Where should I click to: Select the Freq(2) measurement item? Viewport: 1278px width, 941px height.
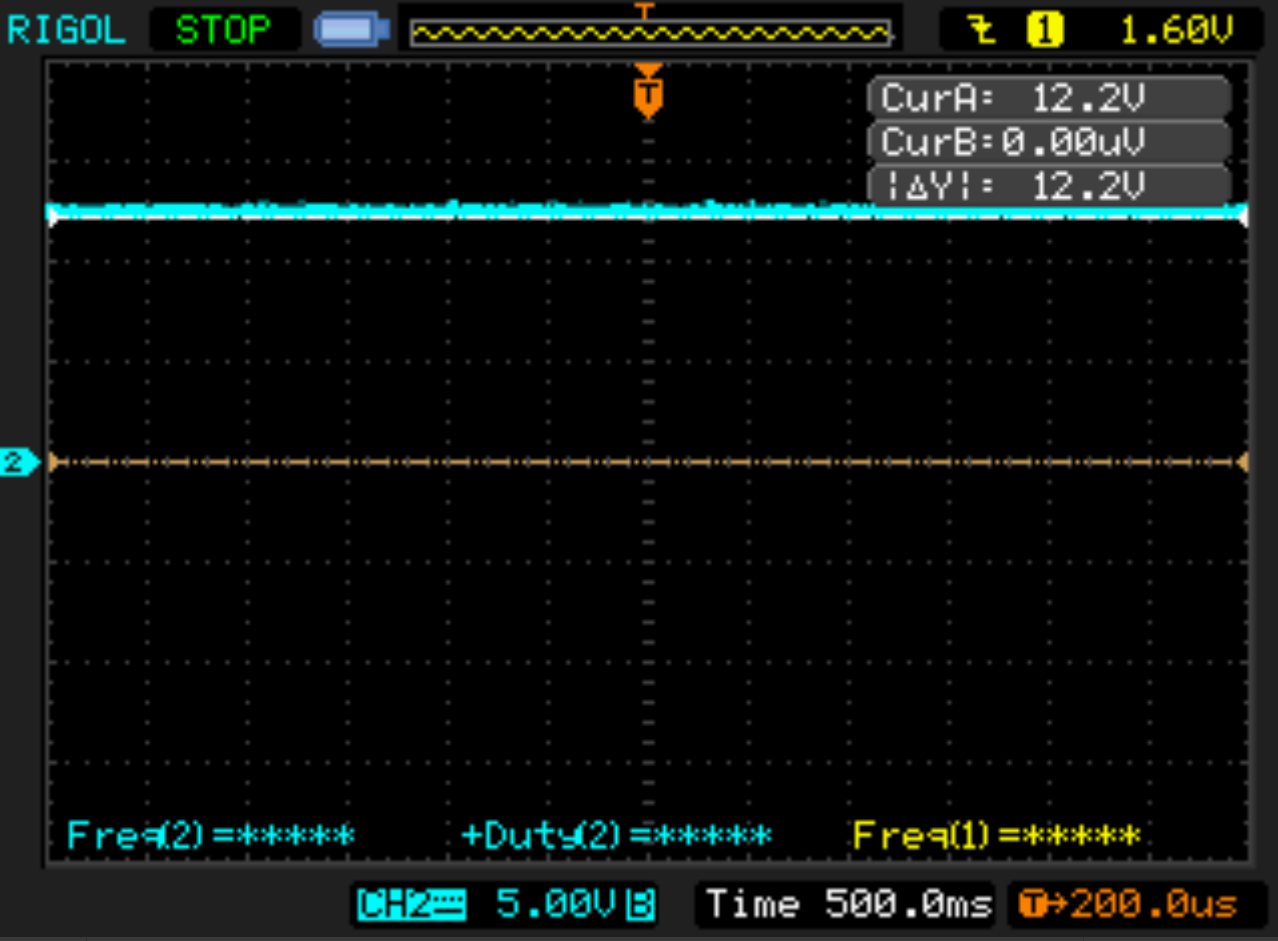coord(211,835)
